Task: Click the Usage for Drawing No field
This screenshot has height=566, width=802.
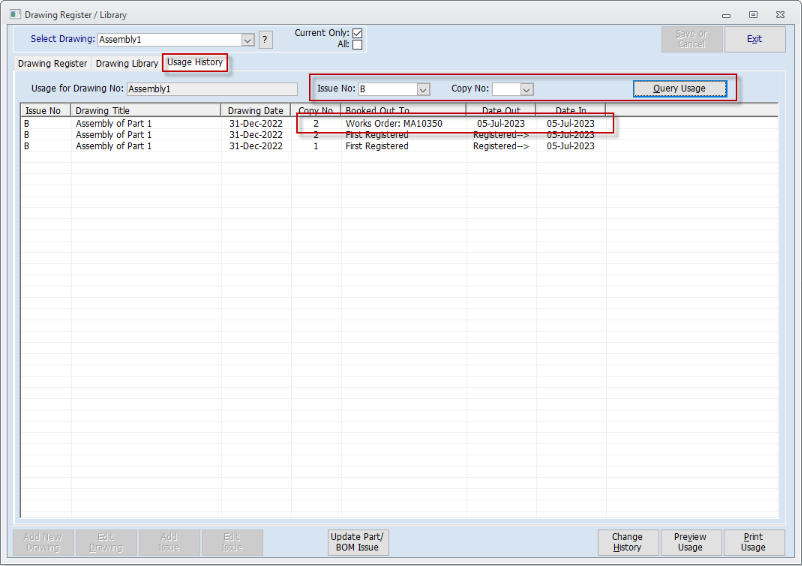Action: [x=211, y=89]
